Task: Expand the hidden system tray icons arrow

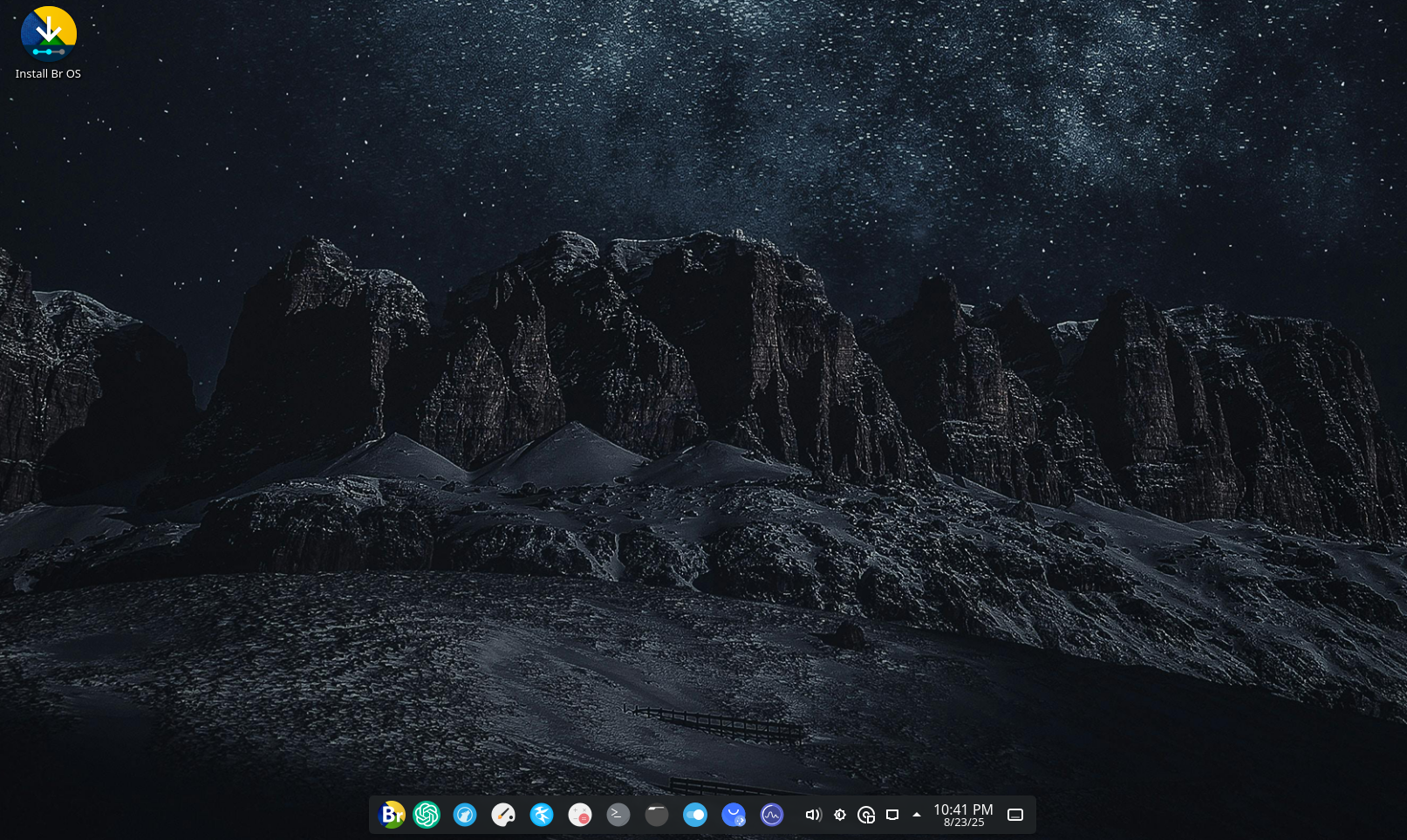Action: 917,815
